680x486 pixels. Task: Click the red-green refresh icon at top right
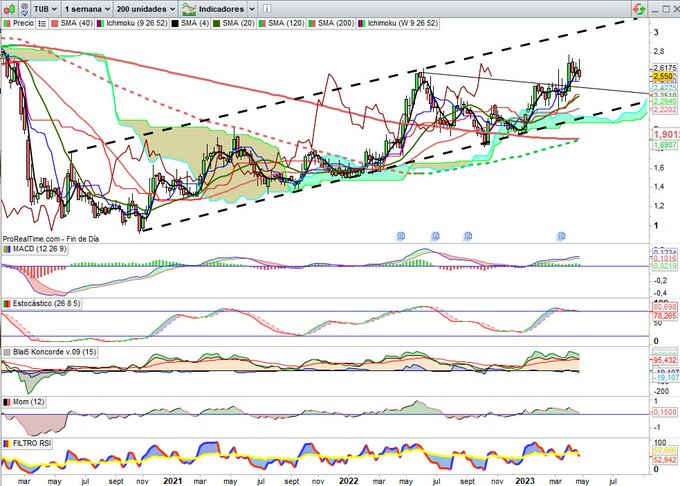point(638,9)
